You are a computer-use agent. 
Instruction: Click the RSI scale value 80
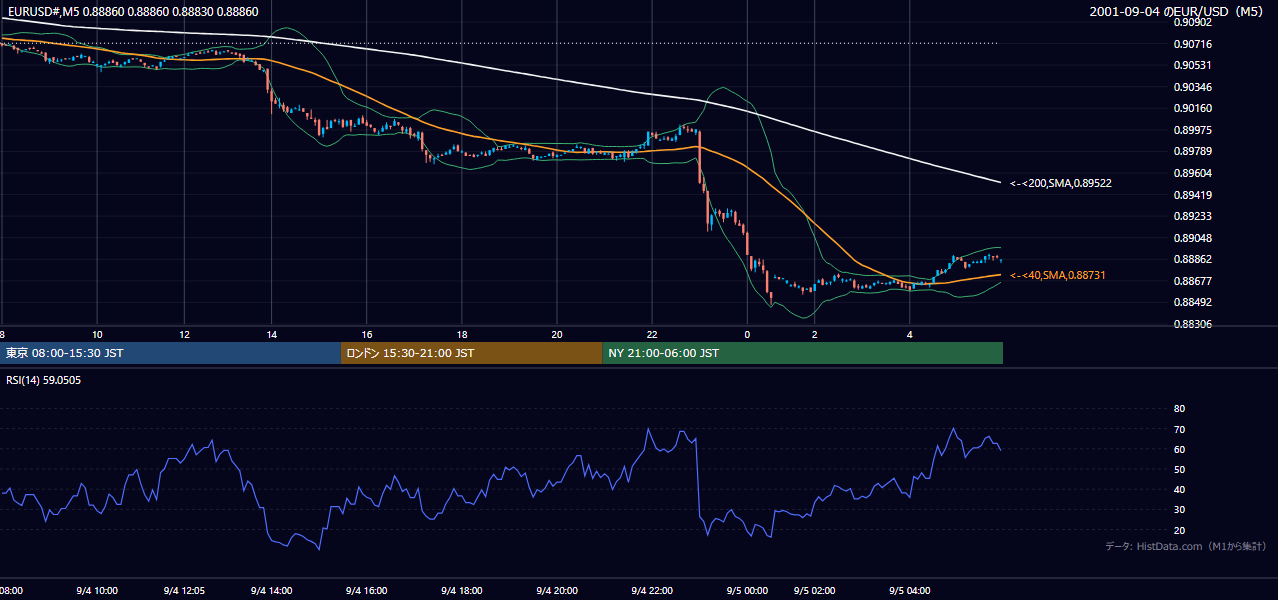1179,409
